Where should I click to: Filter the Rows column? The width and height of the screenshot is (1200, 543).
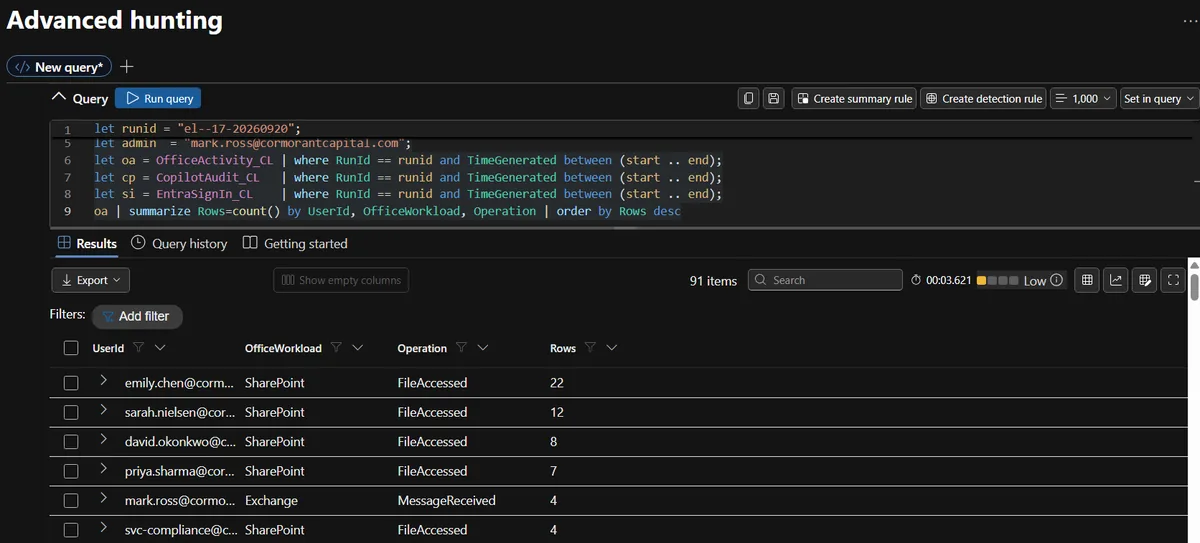pyautogui.click(x=590, y=348)
